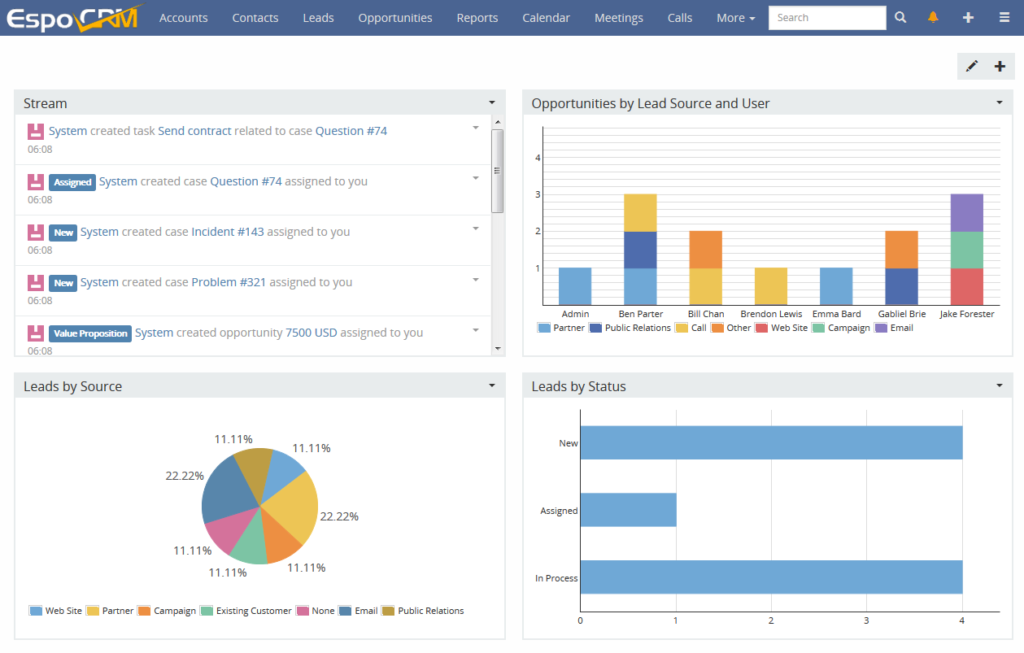
Task: Toggle Call legend swatch
Action: pos(682,328)
